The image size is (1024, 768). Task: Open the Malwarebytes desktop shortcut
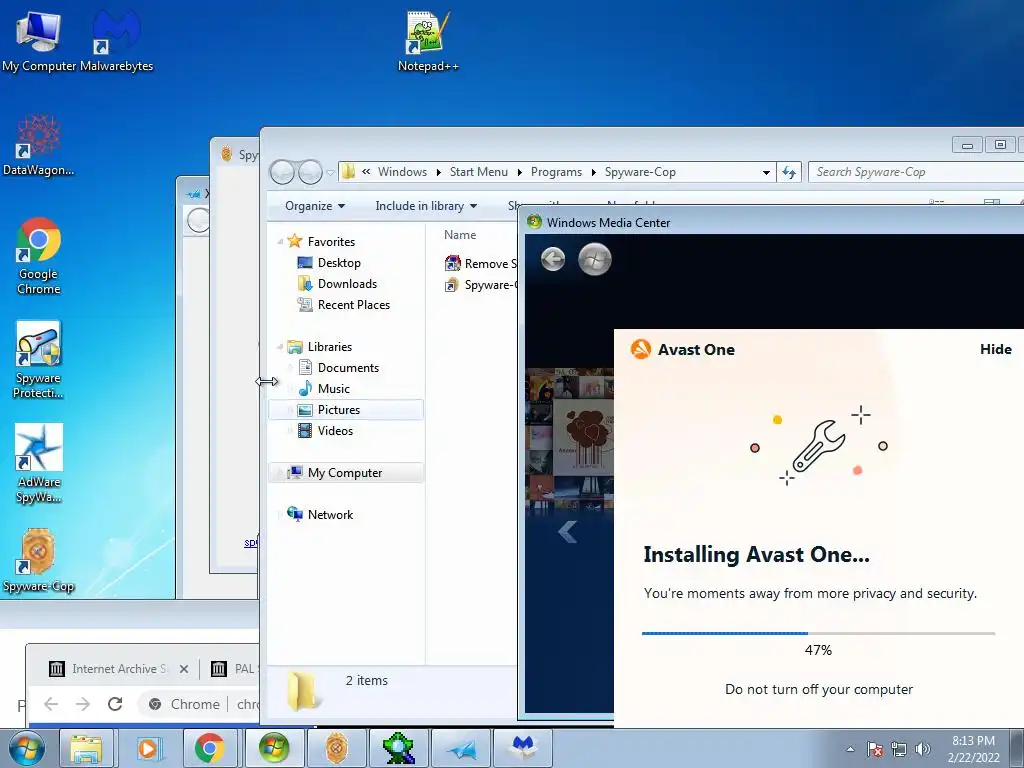click(116, 40)
